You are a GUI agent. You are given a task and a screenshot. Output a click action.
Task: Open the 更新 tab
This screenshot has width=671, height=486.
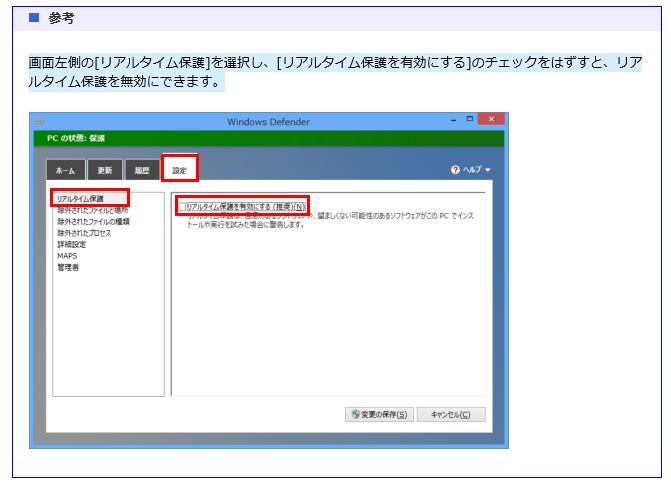(105, 170)
